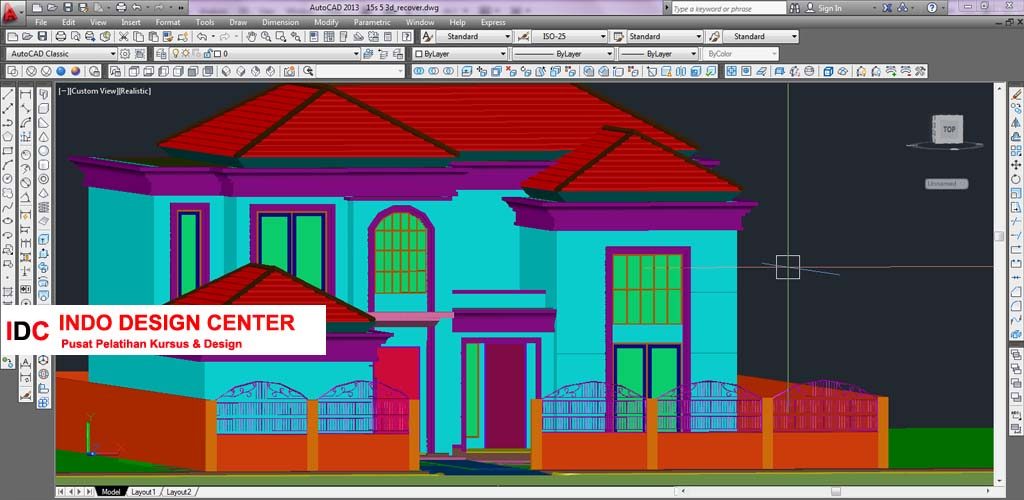The width and height of the screenshot is (1024, 500).
Task: Select the Box solid modeling tool
Action: point(43,108)
